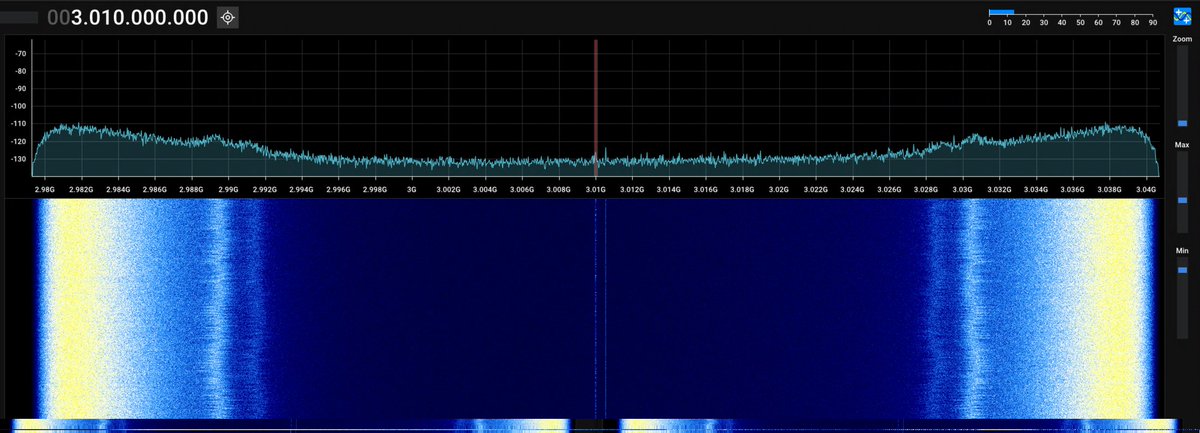Viewport: 1200px width, 433px height.
Task: Click the 2.98G label on frequency axis
Action: (45, 188)
